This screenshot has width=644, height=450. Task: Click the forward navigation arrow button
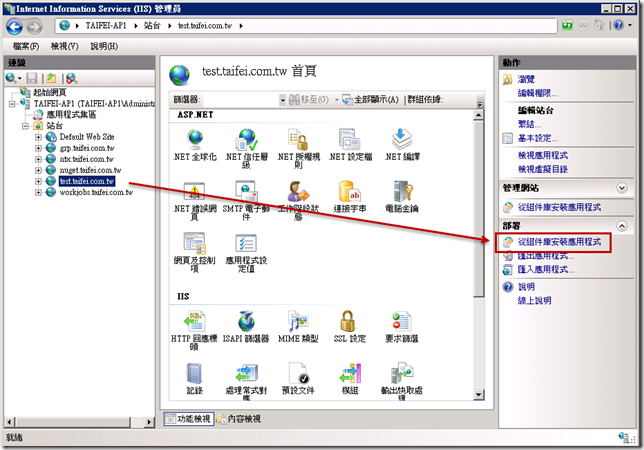tap(34, 27)
